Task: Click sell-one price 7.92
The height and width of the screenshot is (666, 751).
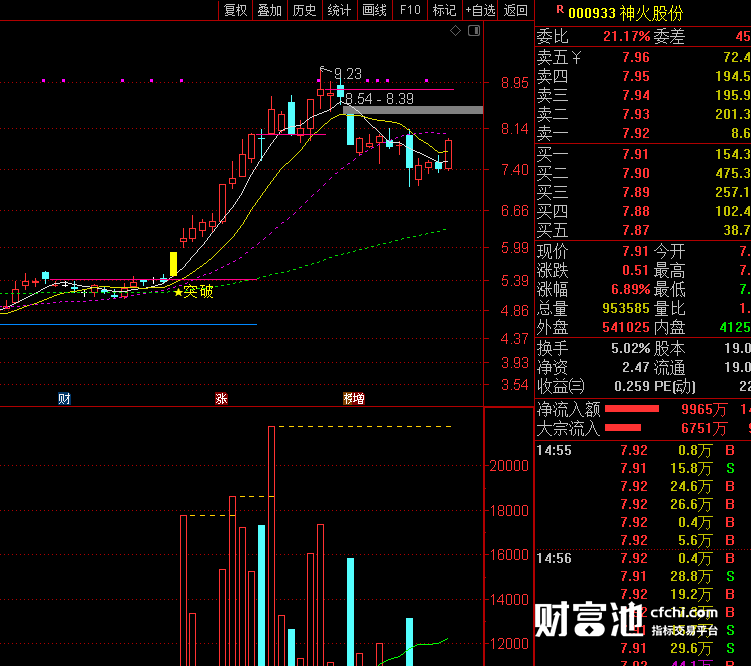Action: click(x=636, y=133)
